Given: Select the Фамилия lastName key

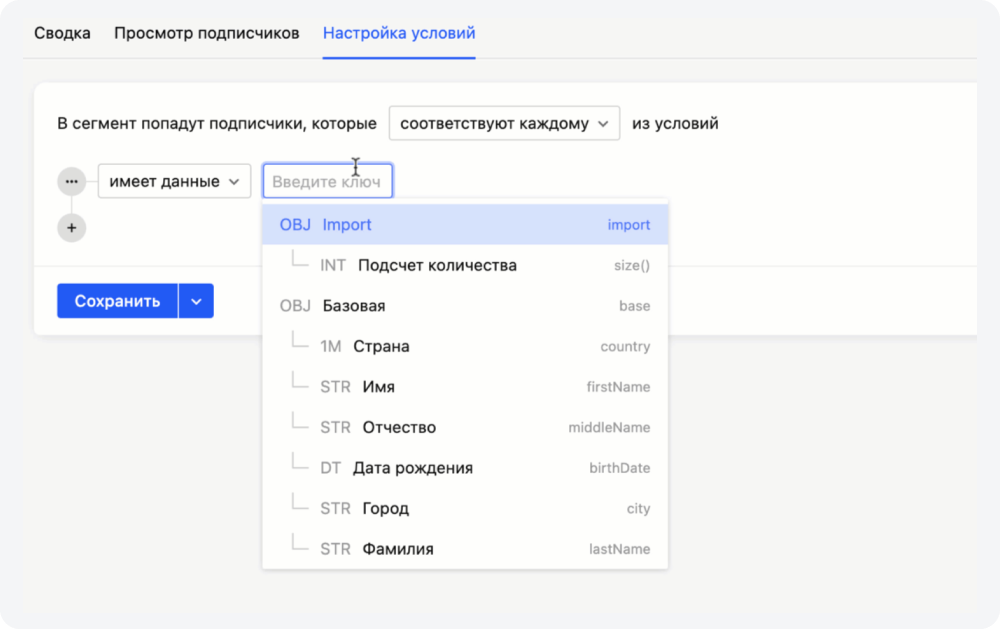Looking at the screenshot, I should [x=397, y=549].
